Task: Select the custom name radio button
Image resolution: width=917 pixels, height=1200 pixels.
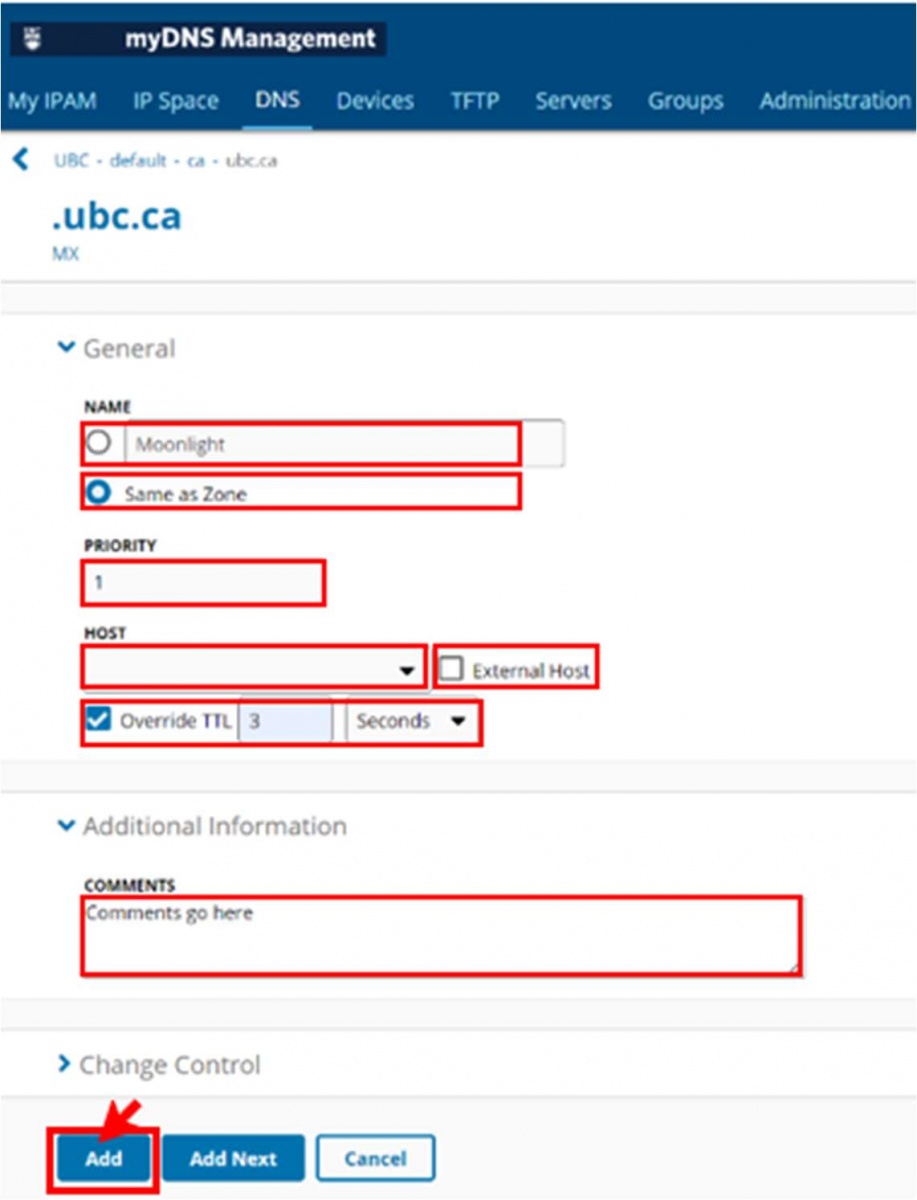Action: [98, 443]
